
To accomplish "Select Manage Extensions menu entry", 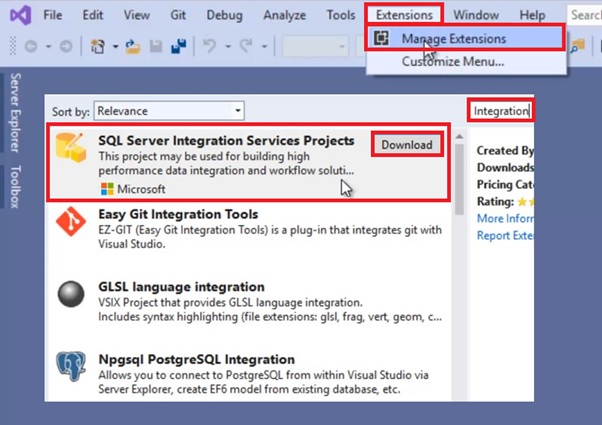I will (465, 38).
